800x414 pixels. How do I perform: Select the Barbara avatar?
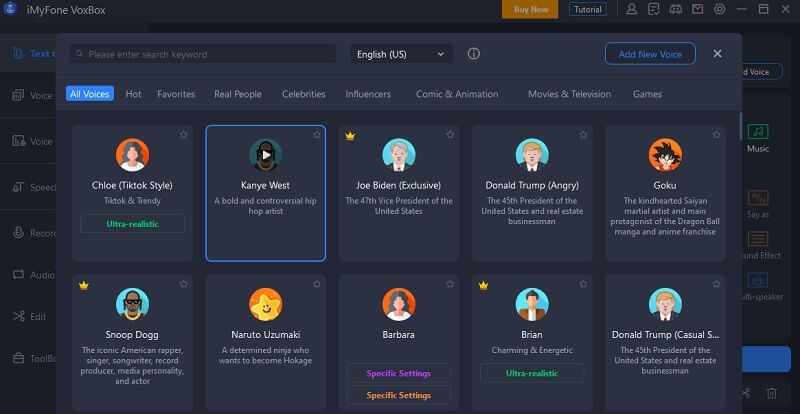click(x=399, y=304)
